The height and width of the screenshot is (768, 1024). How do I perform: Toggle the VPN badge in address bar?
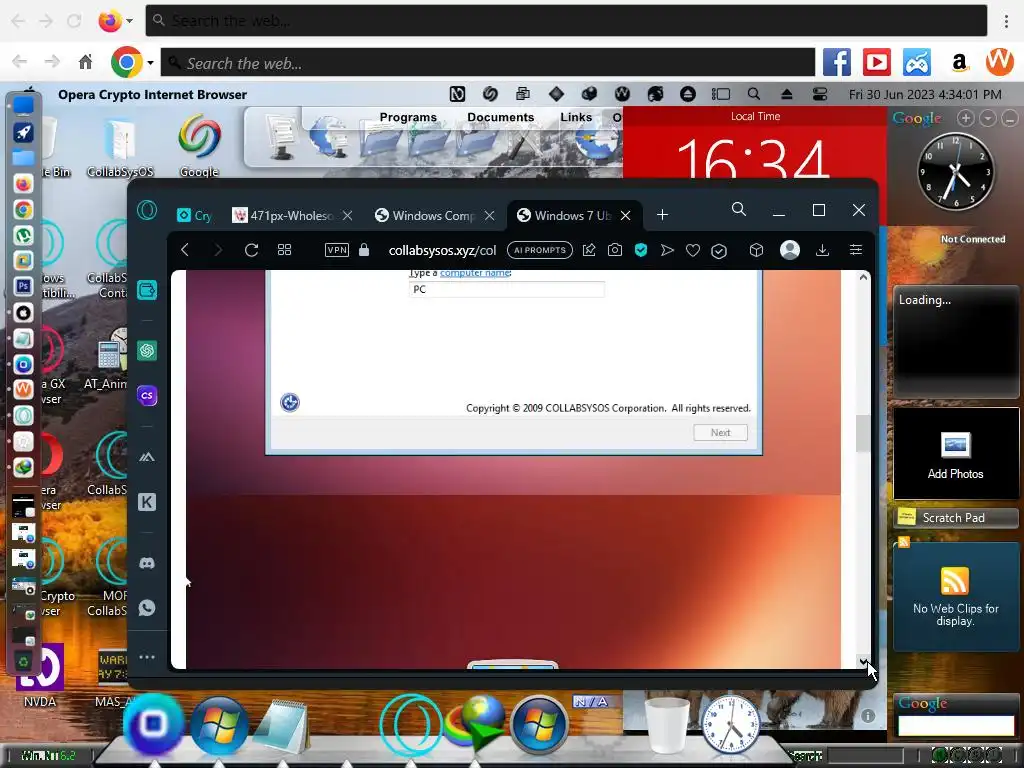(x=337, y=250)
